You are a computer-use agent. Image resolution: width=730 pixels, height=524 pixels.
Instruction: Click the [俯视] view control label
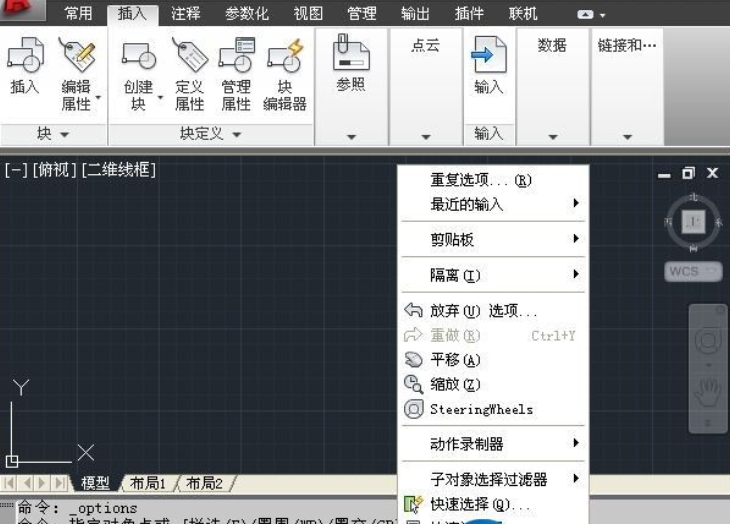[54, 170]
